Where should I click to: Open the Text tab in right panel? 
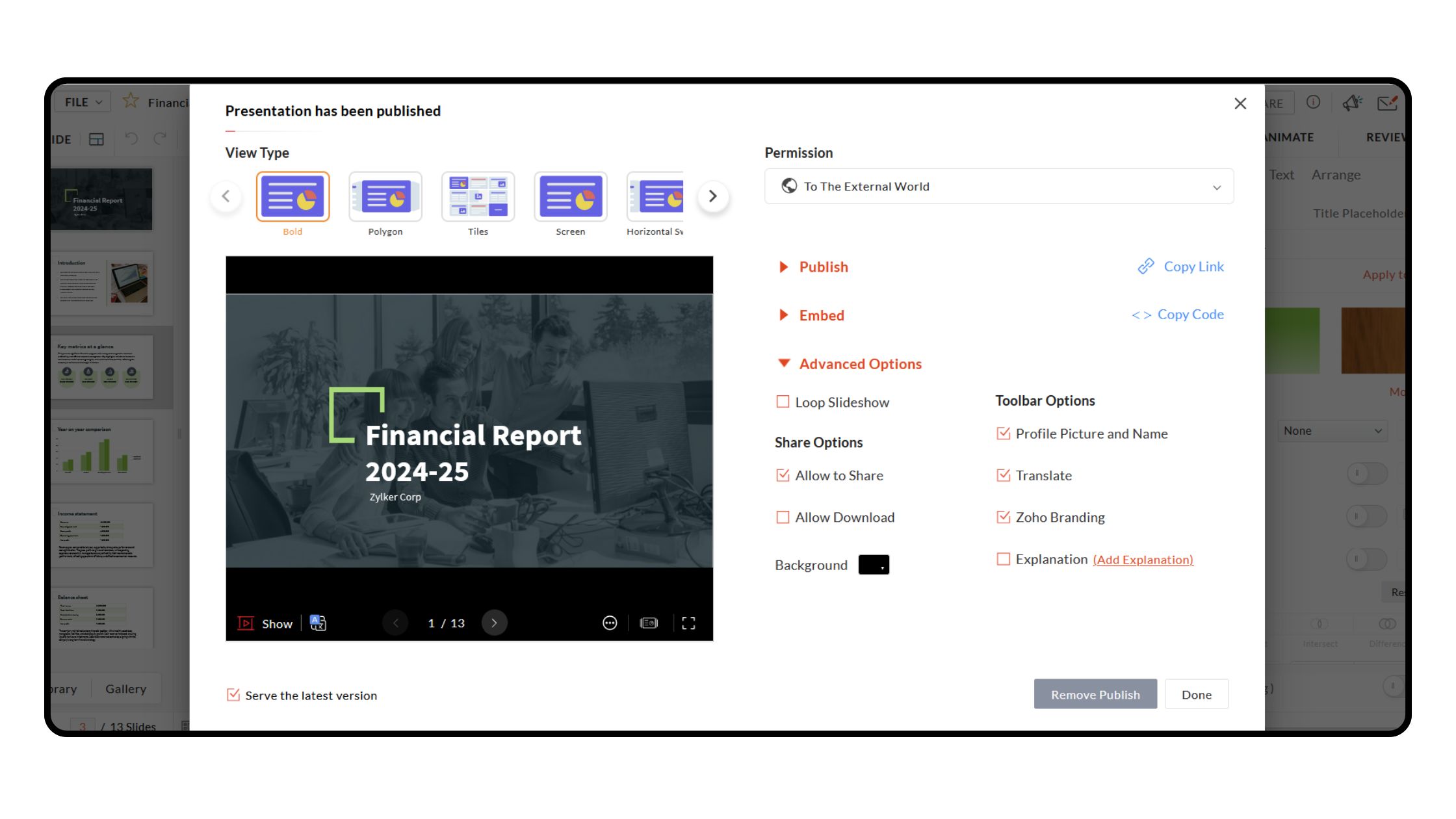(1282, 175)
